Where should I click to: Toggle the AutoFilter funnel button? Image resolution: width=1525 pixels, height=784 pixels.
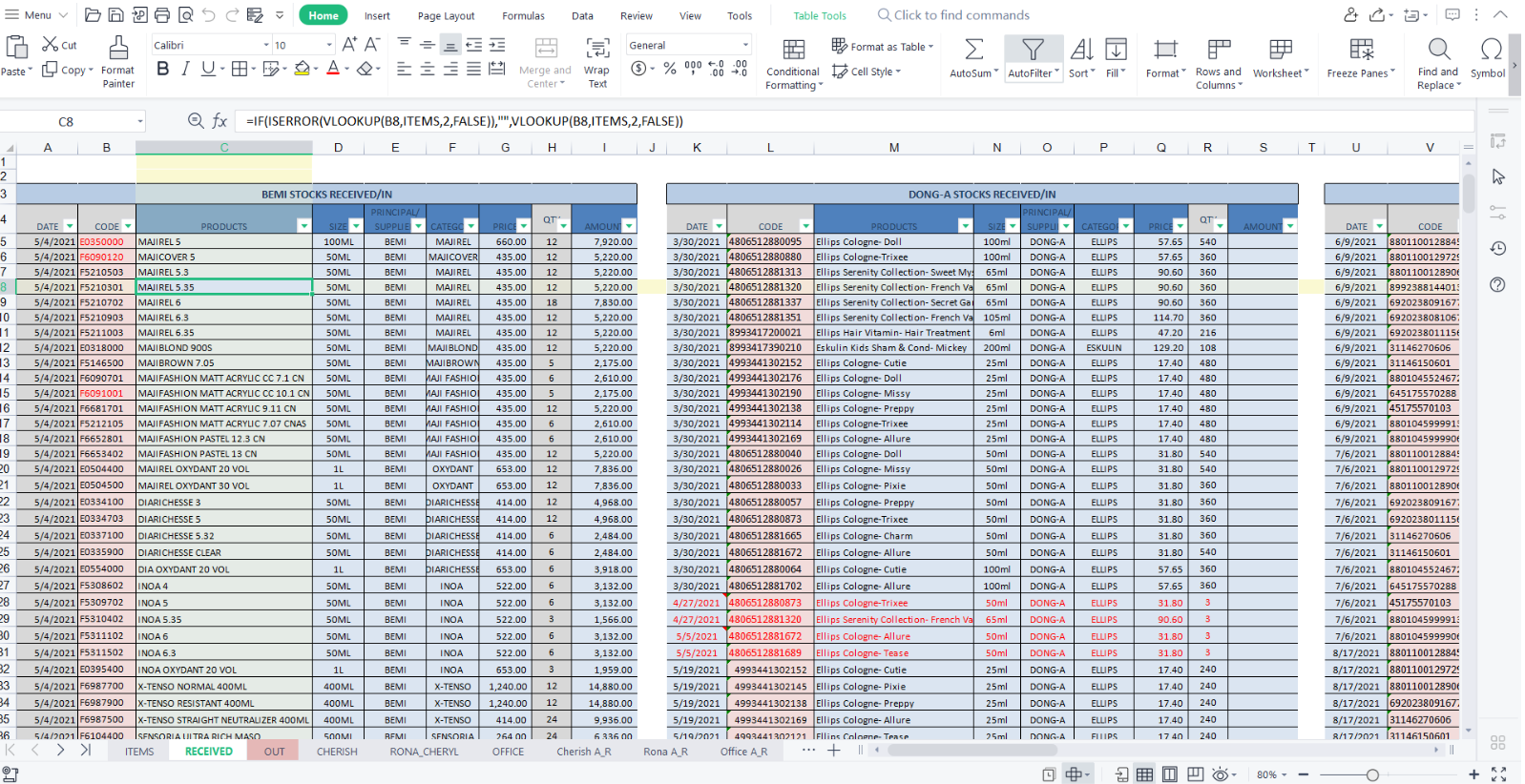coord(1034,57)
